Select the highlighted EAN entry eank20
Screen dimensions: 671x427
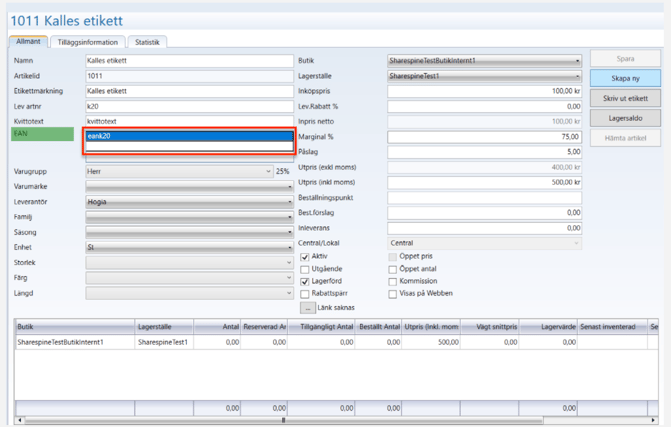189,136
